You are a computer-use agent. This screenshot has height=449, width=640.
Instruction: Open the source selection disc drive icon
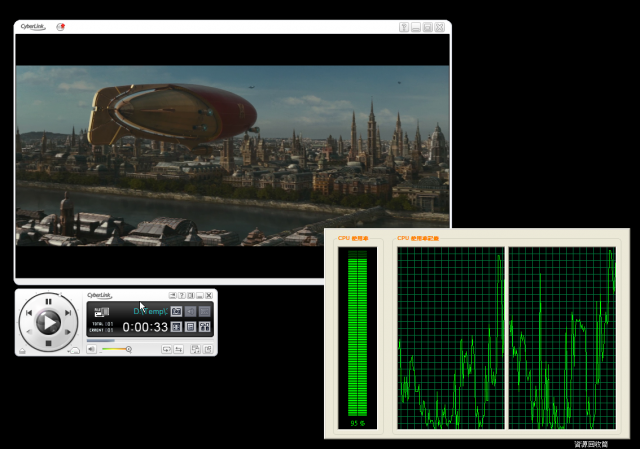click(74, 351)
